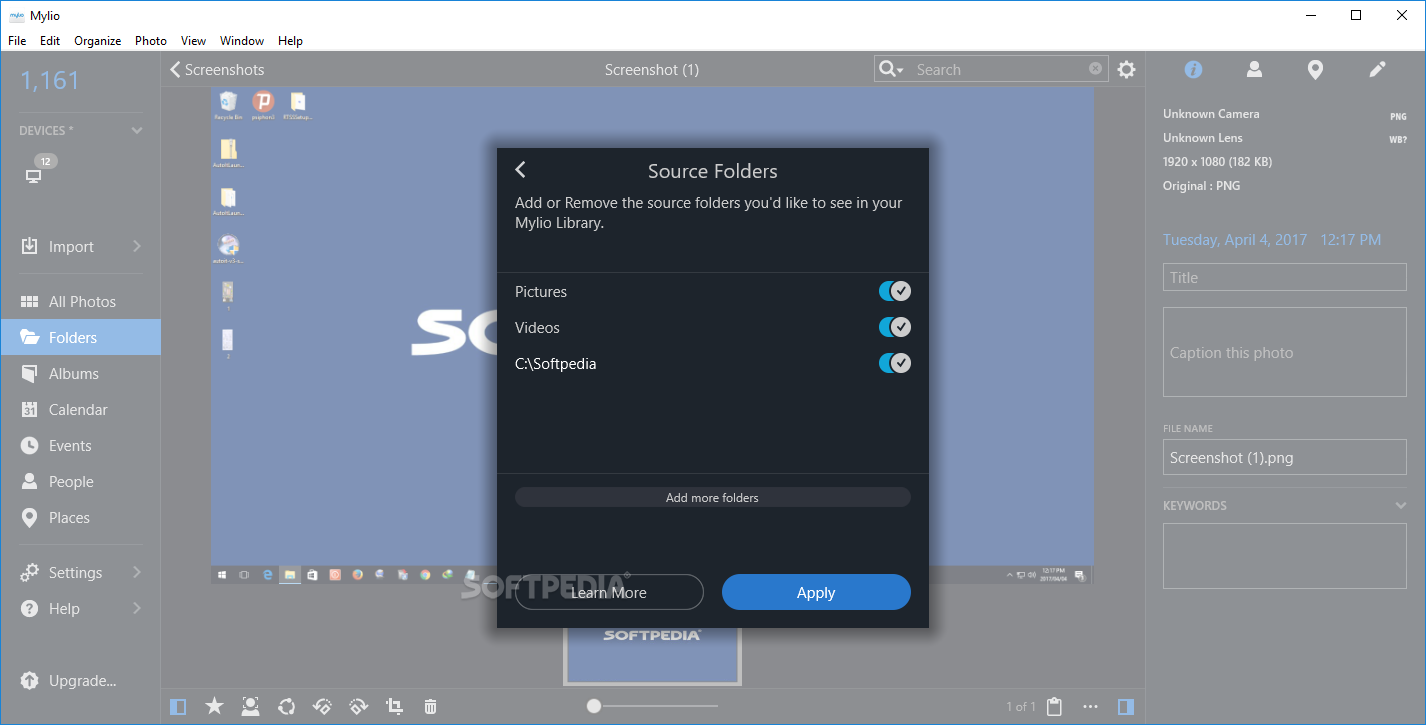The image size is (1426, 725).
Task: Click the Caption this photo field
Action: tap(1285, 353)
